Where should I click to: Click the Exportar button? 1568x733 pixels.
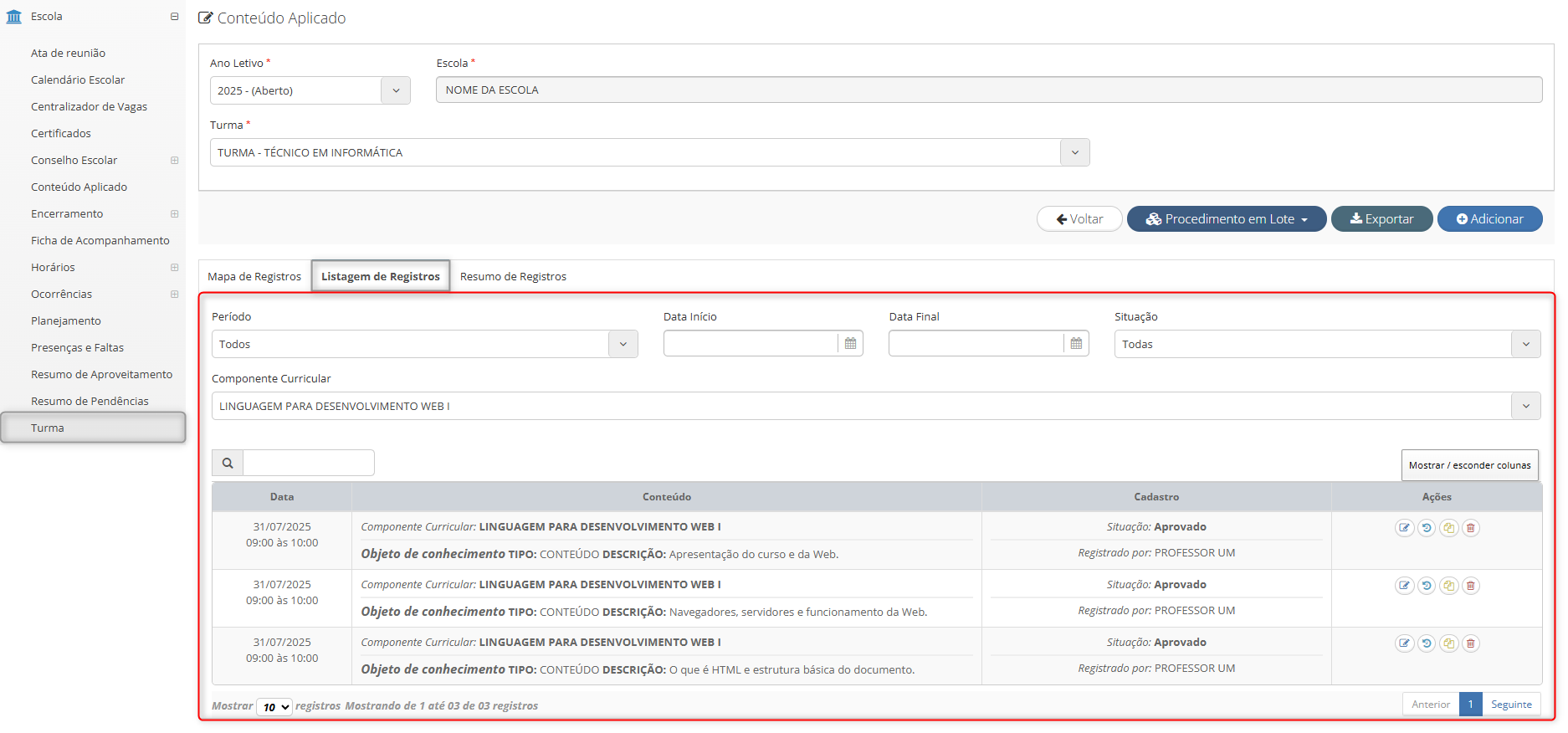click(1381, 219)
